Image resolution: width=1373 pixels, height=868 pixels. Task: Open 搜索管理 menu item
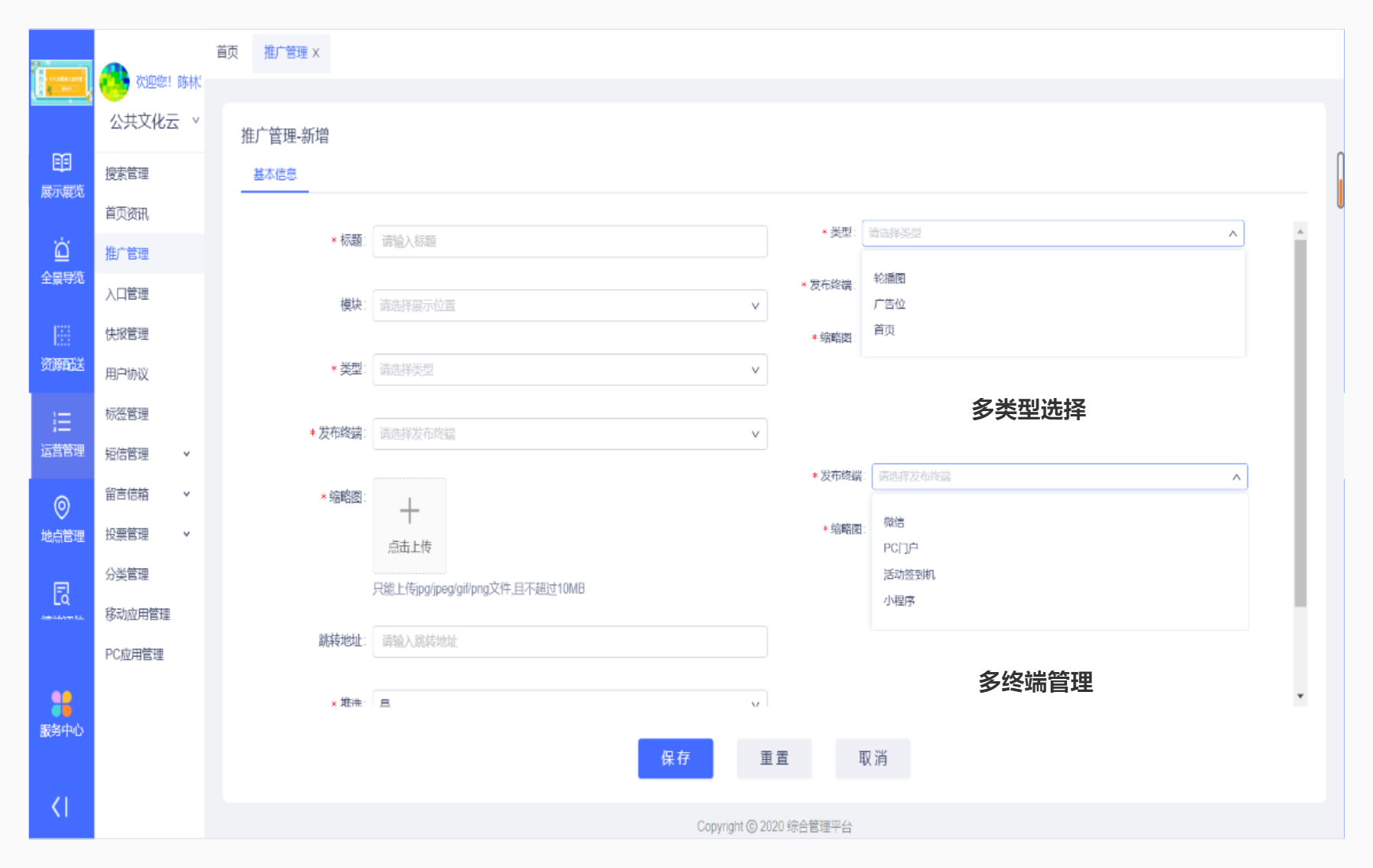127,174
